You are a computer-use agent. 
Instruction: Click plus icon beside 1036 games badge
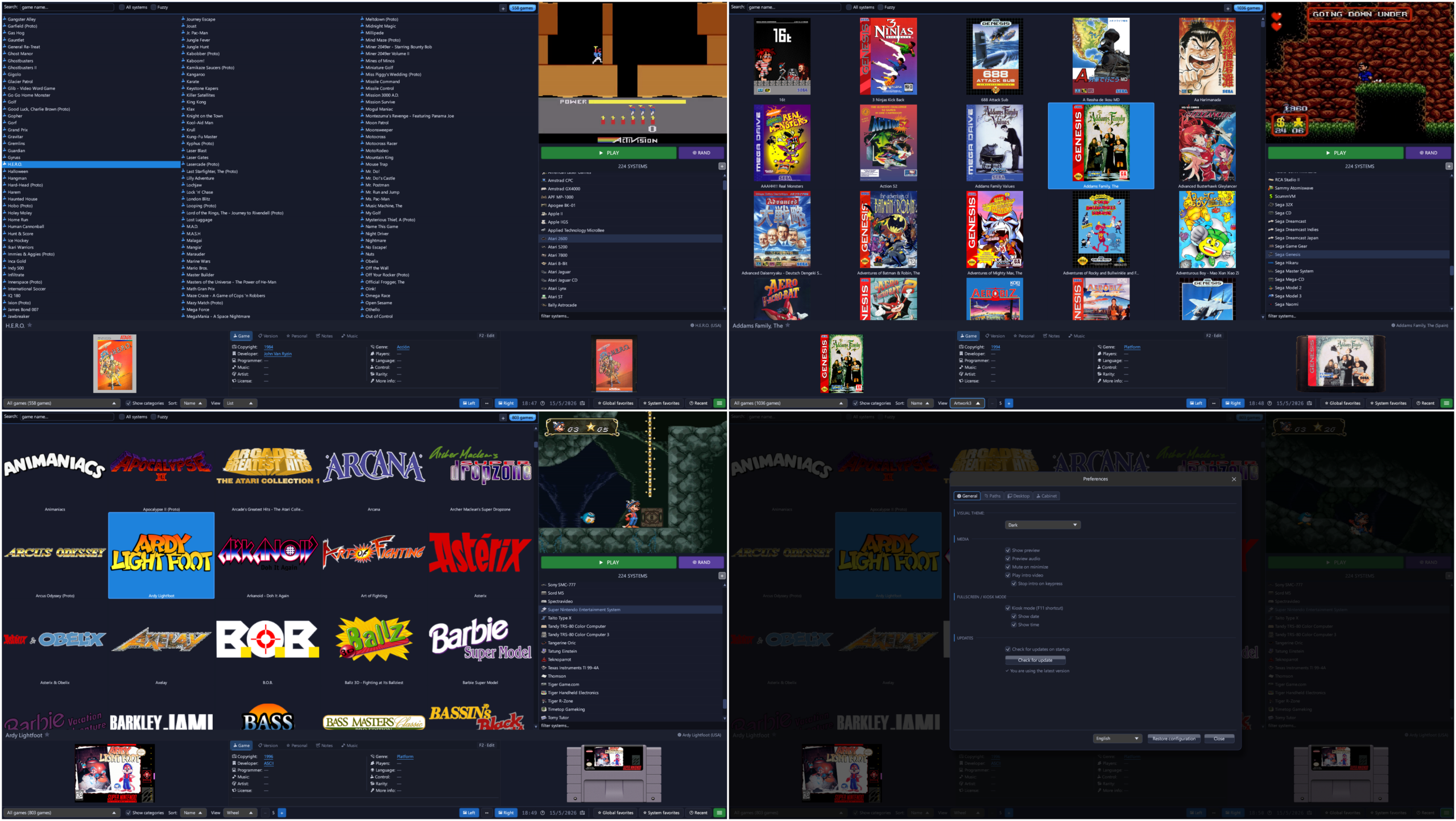pyautogui.click(x=1228, y=8)
